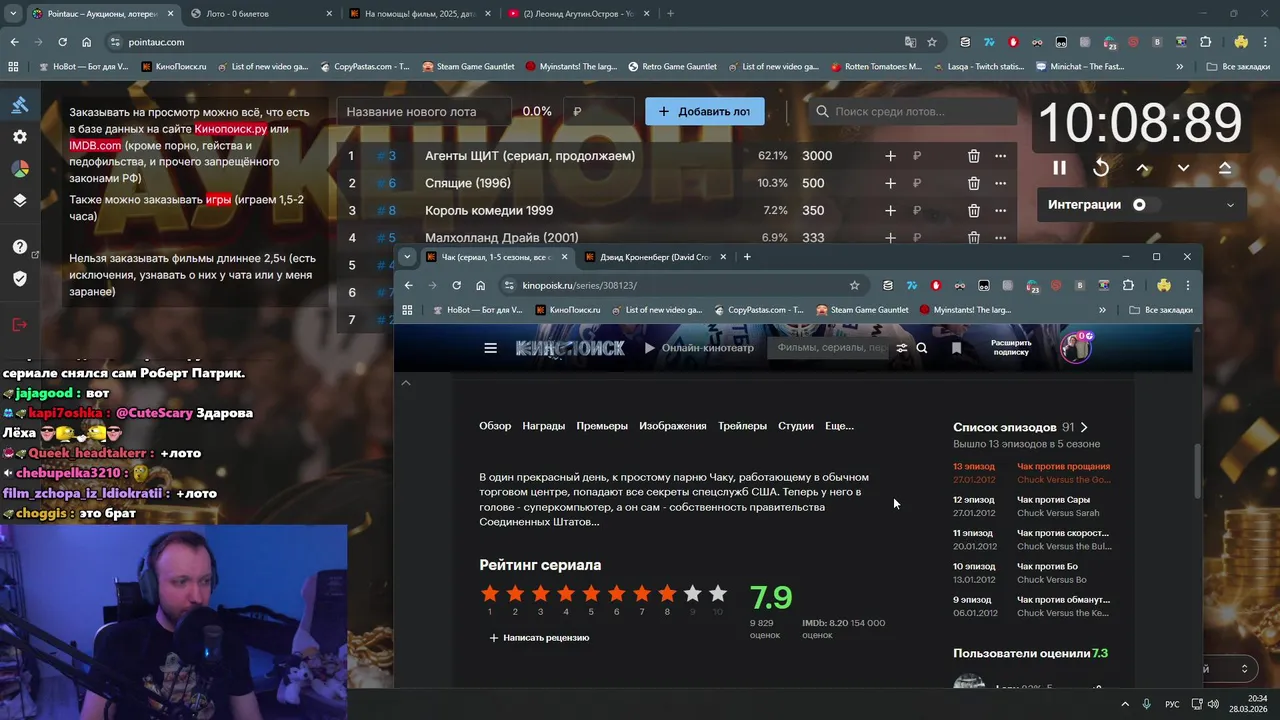1280x720 pixels.
Task: Open episode Чак против Сары
Action: (x=1054, y=500)
